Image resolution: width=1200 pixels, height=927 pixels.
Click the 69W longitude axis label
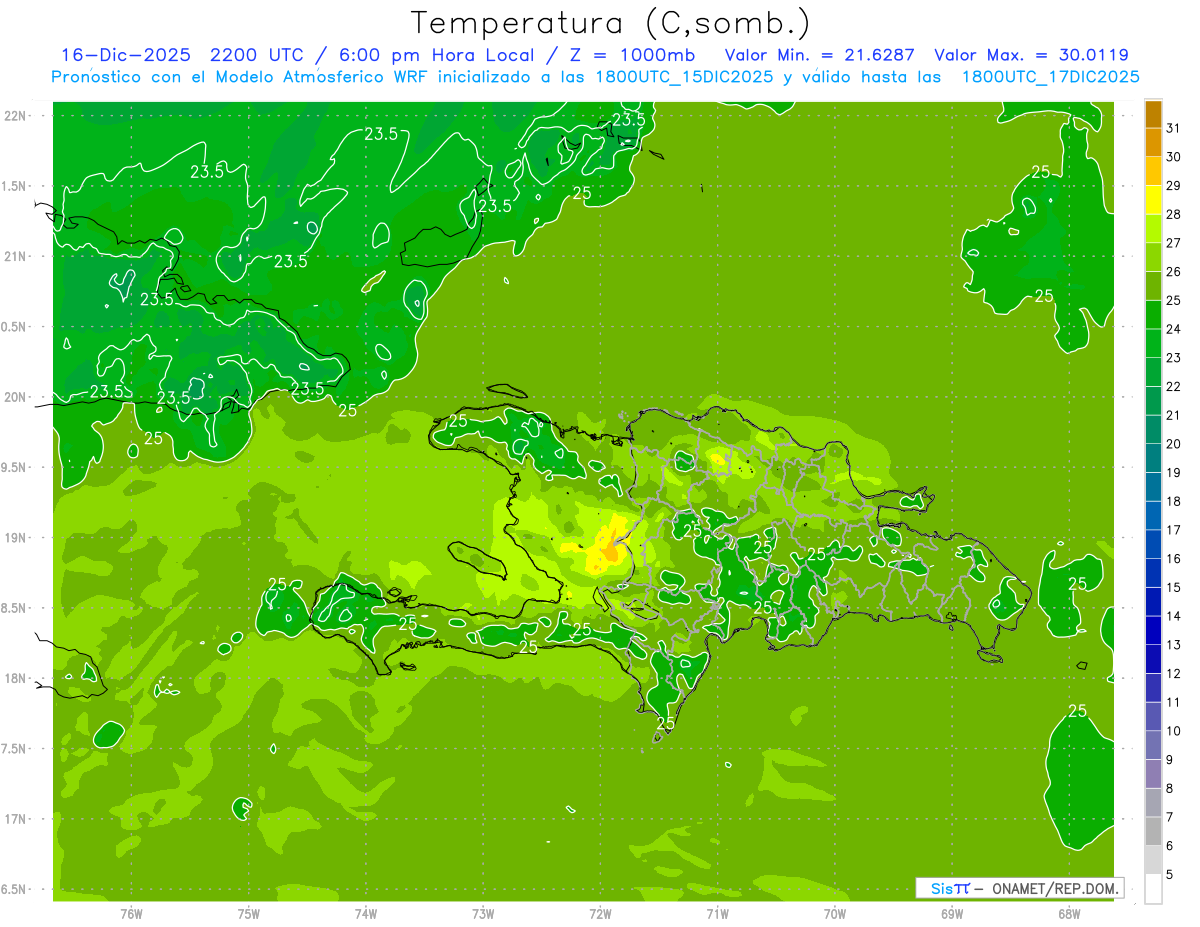(x=951, y=913)
